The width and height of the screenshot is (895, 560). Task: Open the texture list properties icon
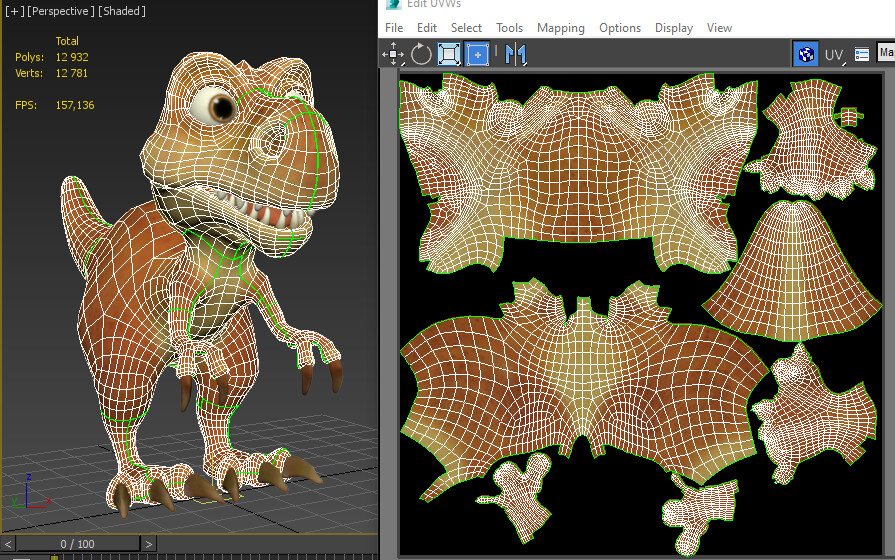tap(861, 54)
